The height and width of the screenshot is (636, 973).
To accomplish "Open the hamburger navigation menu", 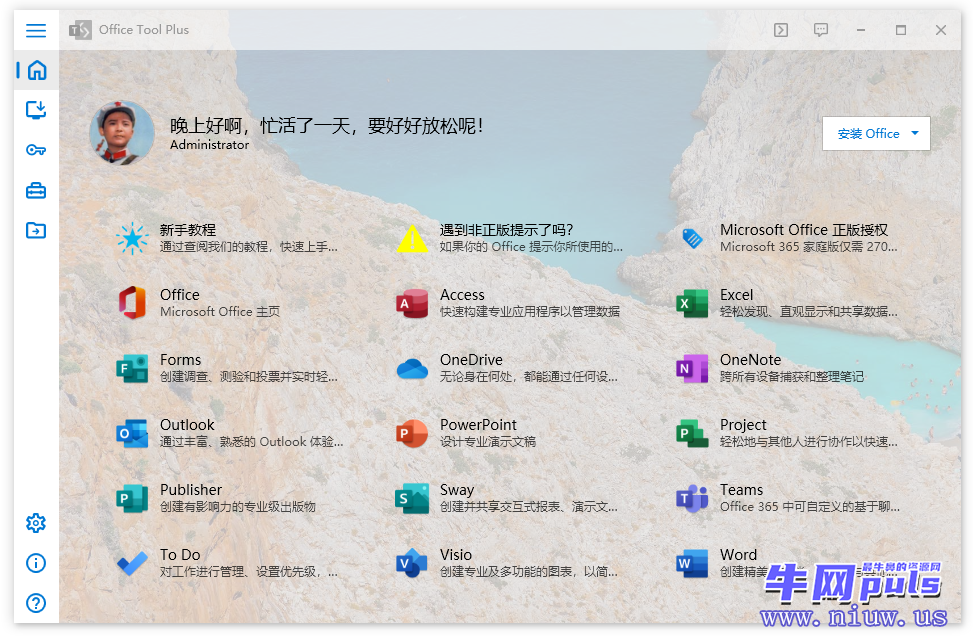I will click(x=36, y=30).
